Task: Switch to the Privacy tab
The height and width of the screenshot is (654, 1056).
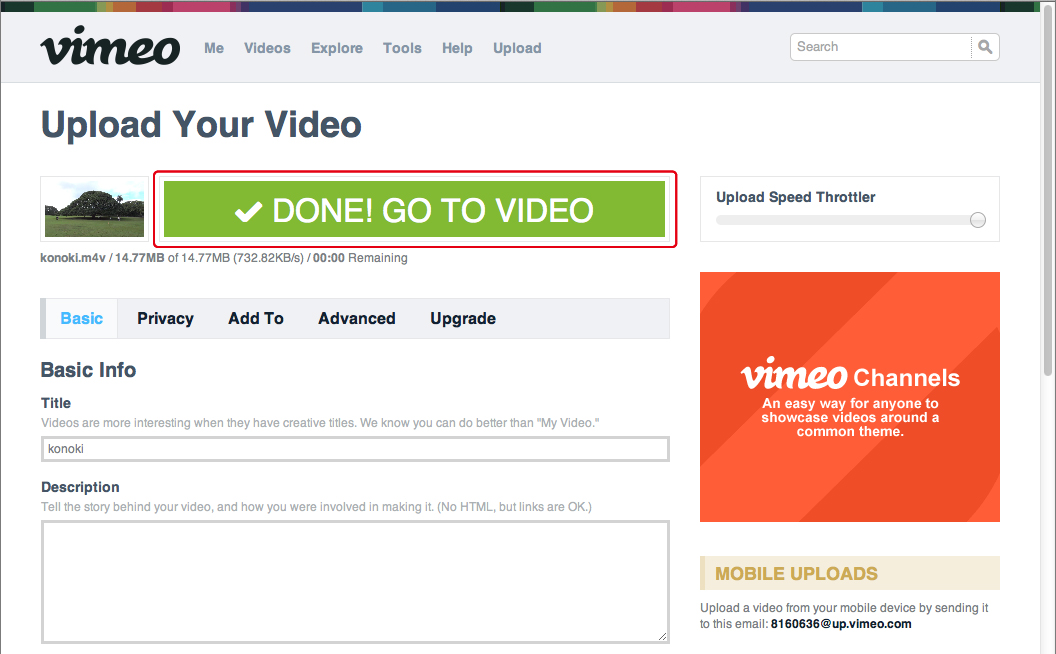Action: tap(166, 319)
